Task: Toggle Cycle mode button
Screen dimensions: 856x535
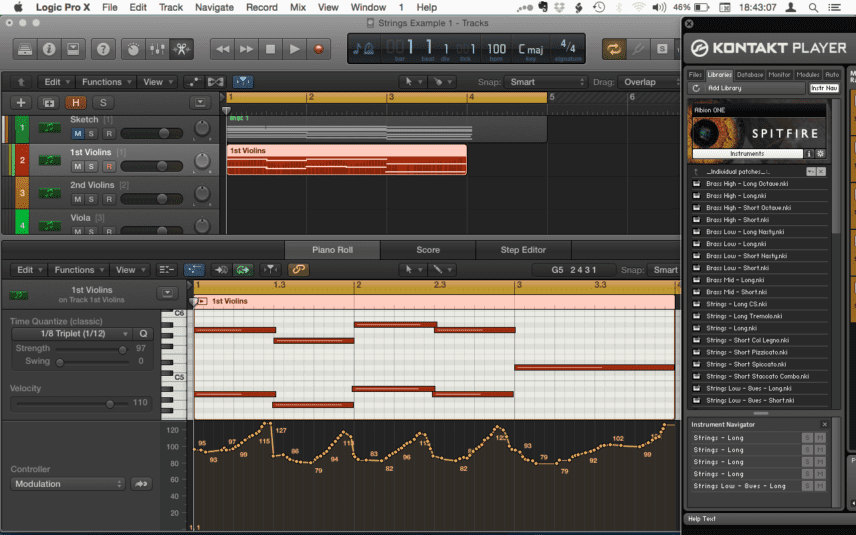Action: pyautogui.click(x=614, y=49)
